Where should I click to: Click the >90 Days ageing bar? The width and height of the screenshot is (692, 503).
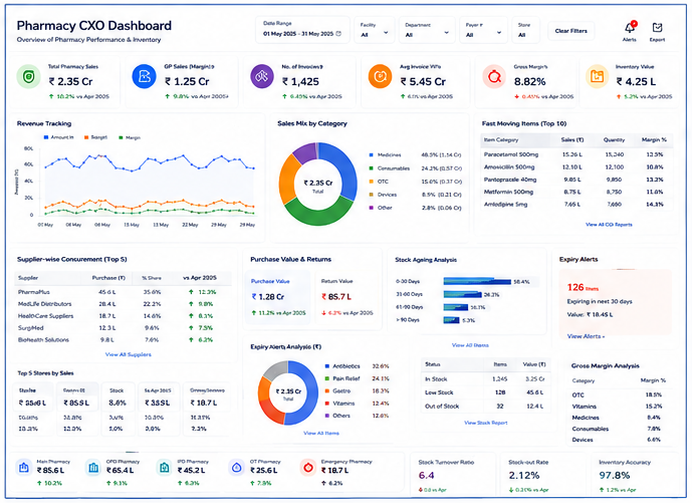pos(451,320)
